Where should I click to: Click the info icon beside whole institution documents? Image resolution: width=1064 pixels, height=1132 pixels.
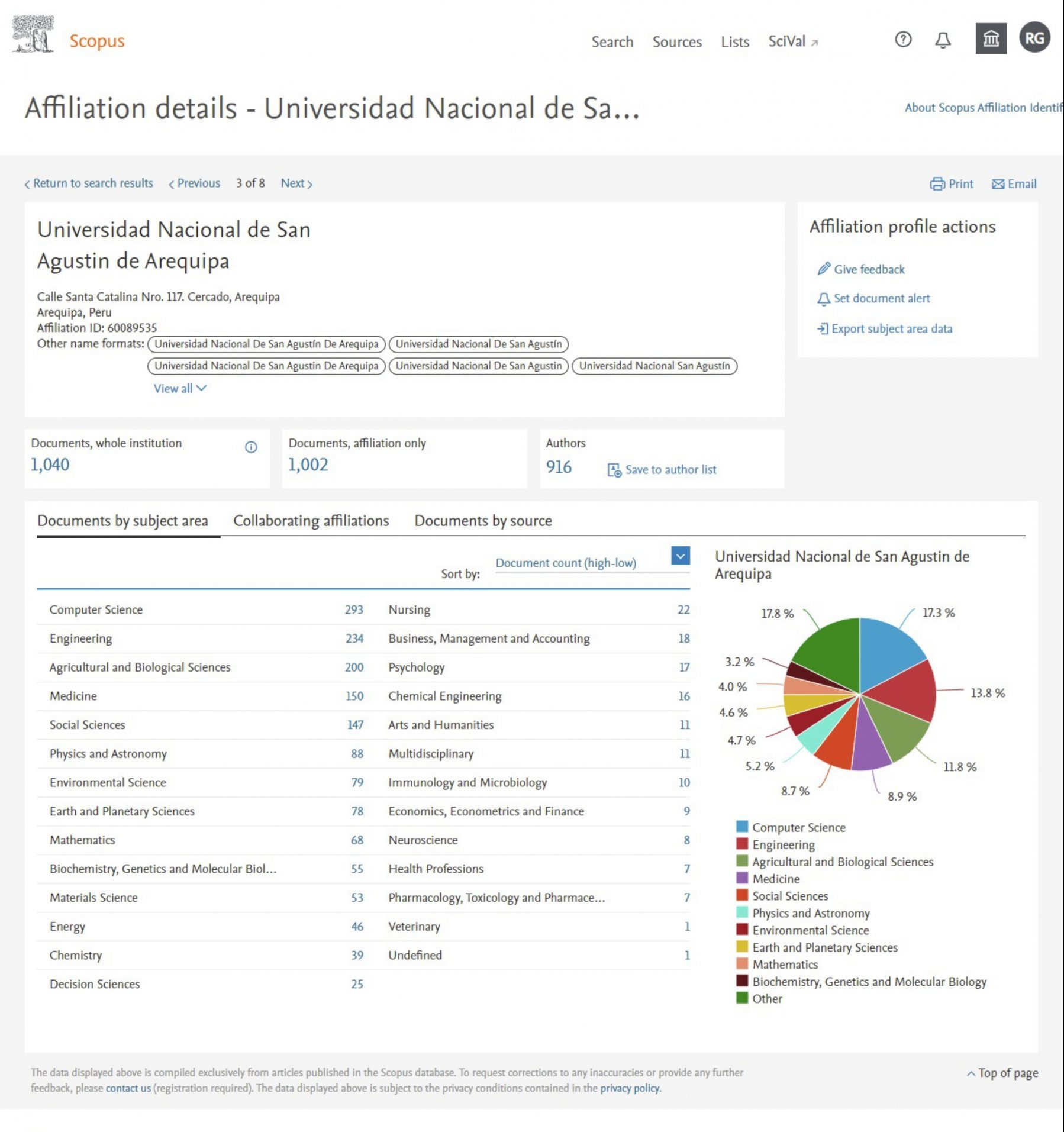pyautogui.click(x=251, y=447)
